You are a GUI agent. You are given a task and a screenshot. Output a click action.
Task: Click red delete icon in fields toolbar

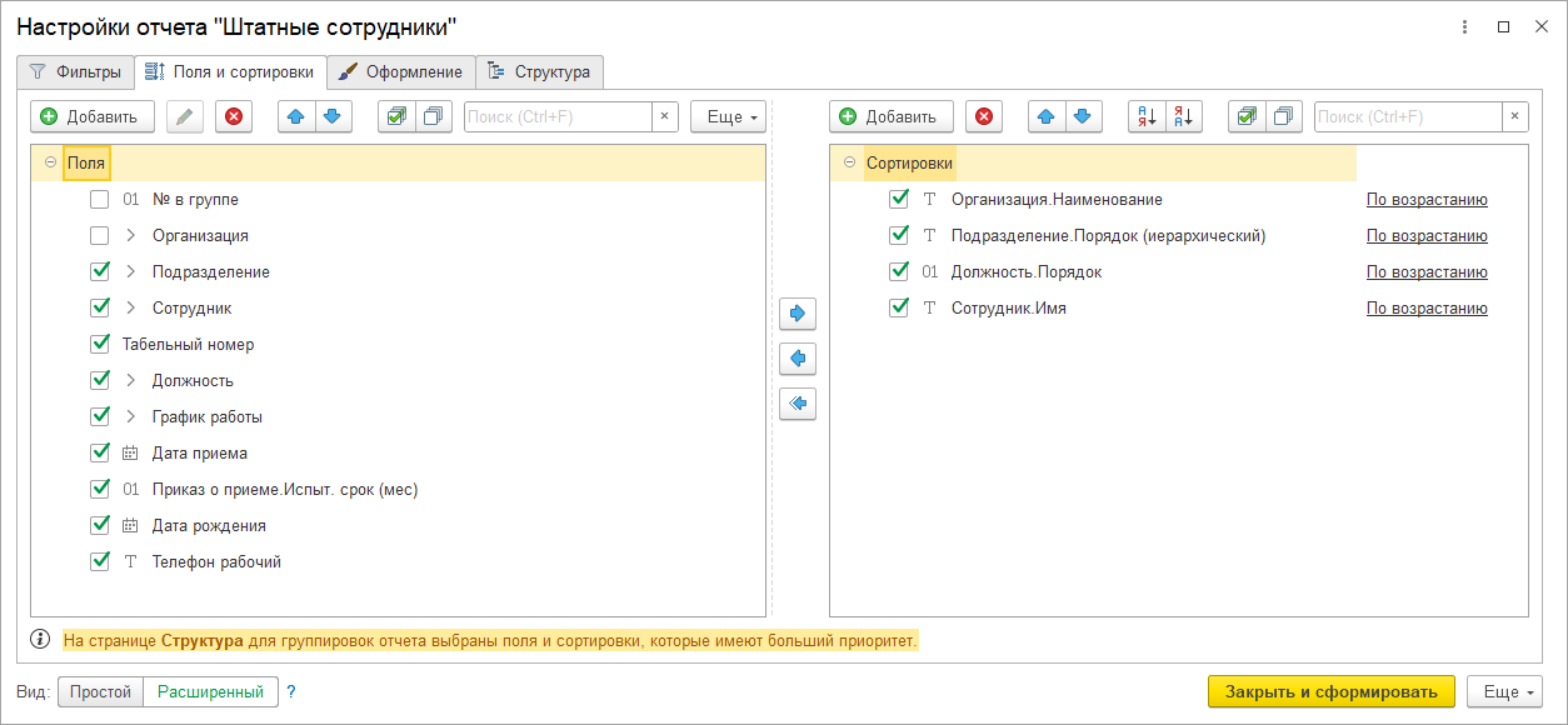point(234,117)
